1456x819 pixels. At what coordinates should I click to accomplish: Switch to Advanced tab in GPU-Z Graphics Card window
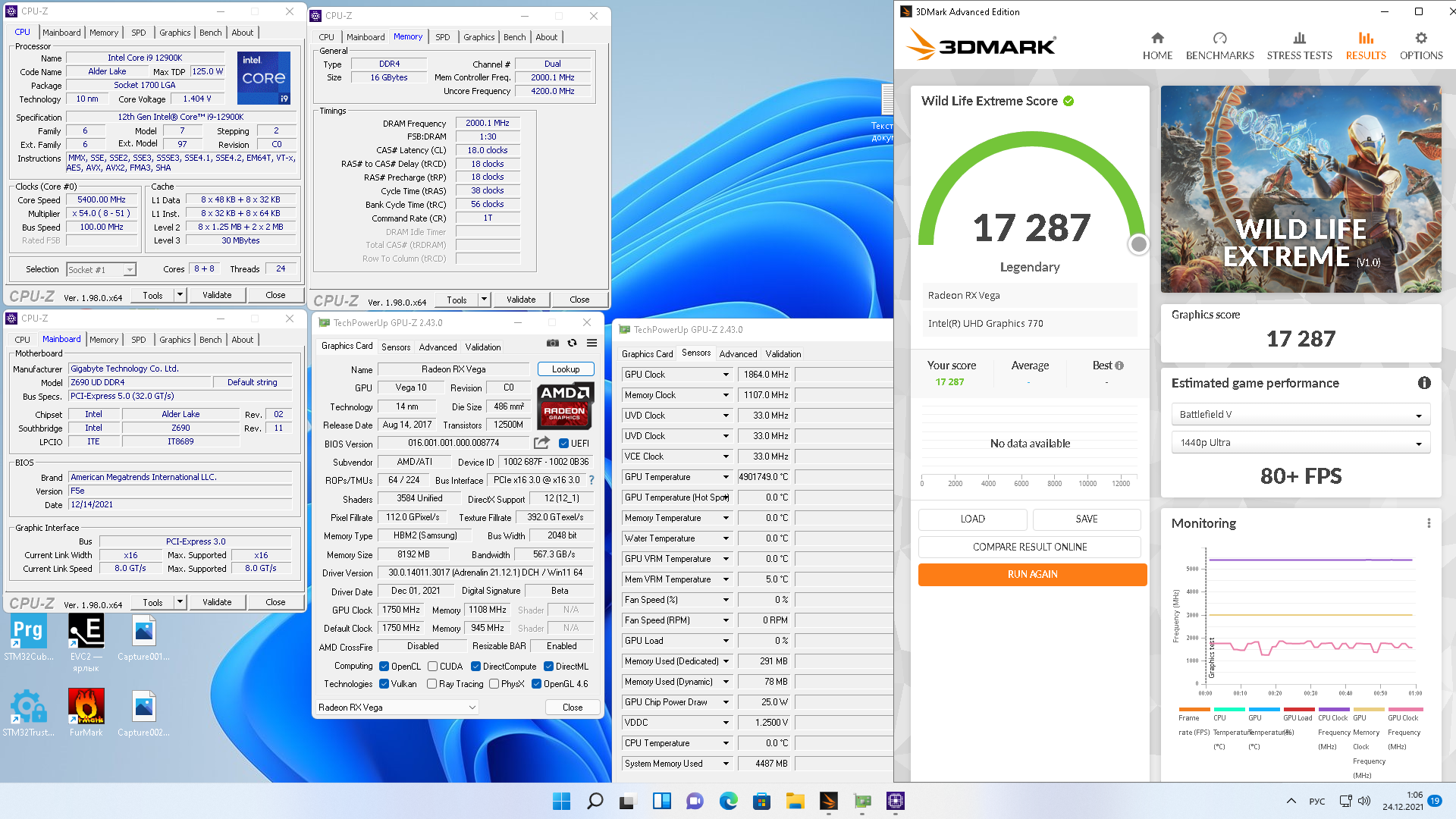tap(438, 347)
